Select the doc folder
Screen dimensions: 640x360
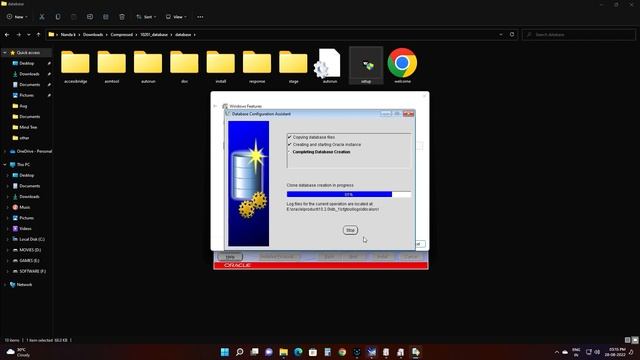click(x=184, y=67)
